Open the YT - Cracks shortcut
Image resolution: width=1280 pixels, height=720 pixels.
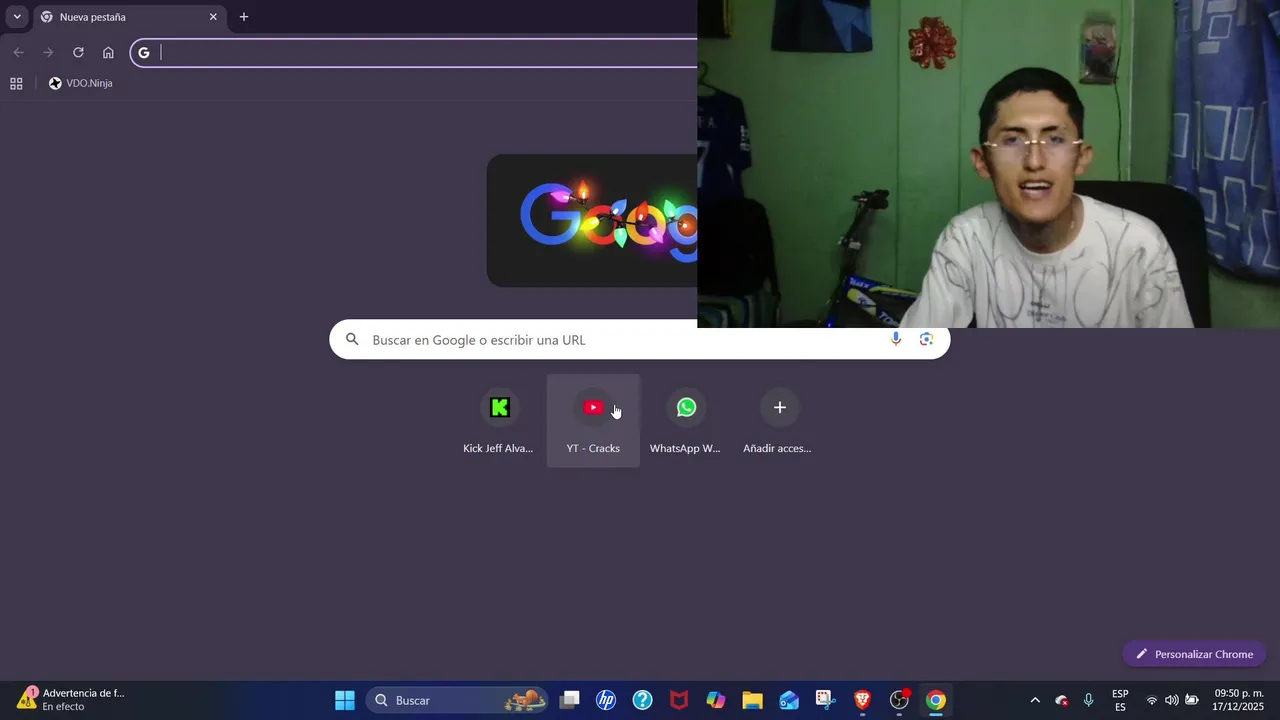click(593, 421)
